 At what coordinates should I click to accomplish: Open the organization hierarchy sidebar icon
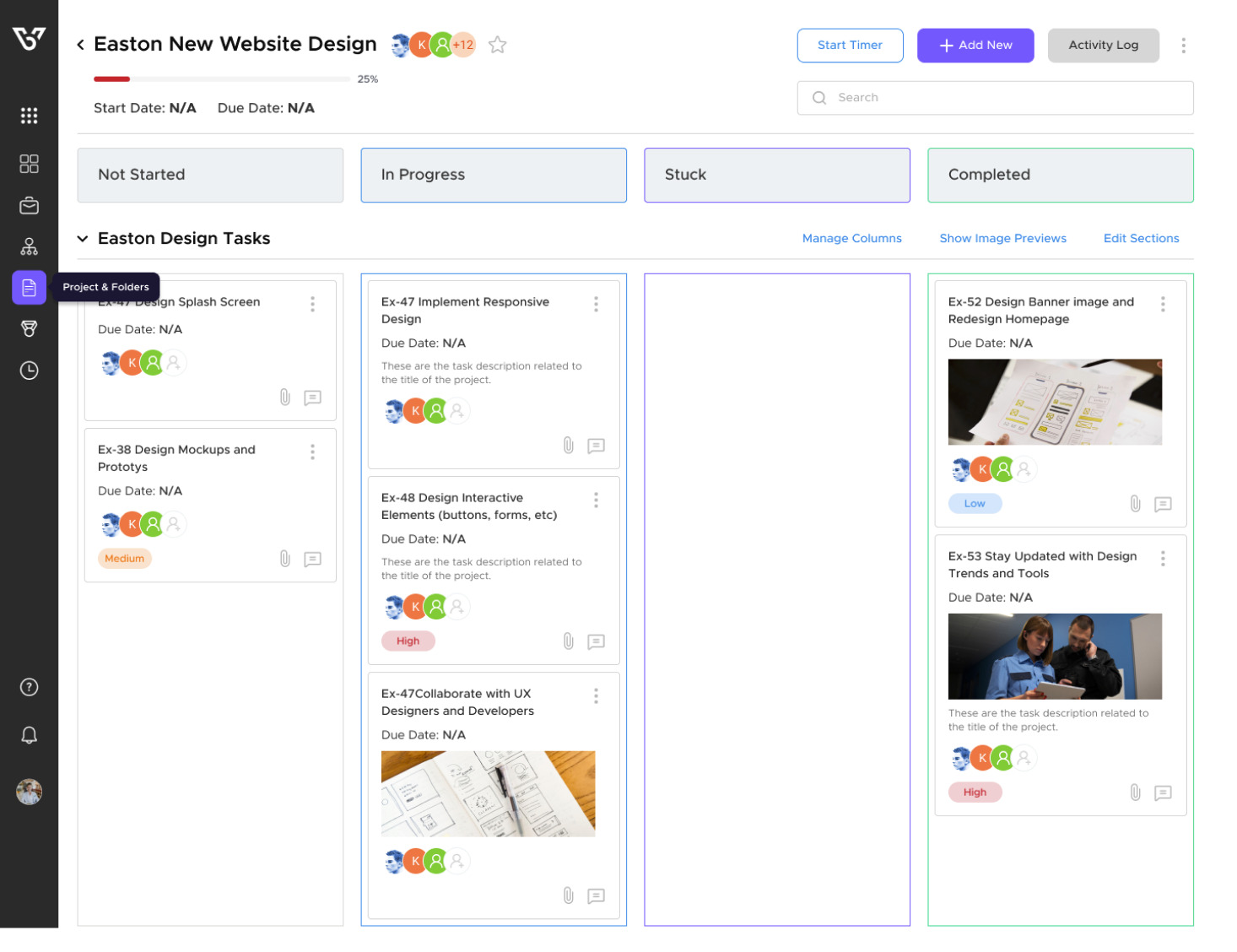29,246
